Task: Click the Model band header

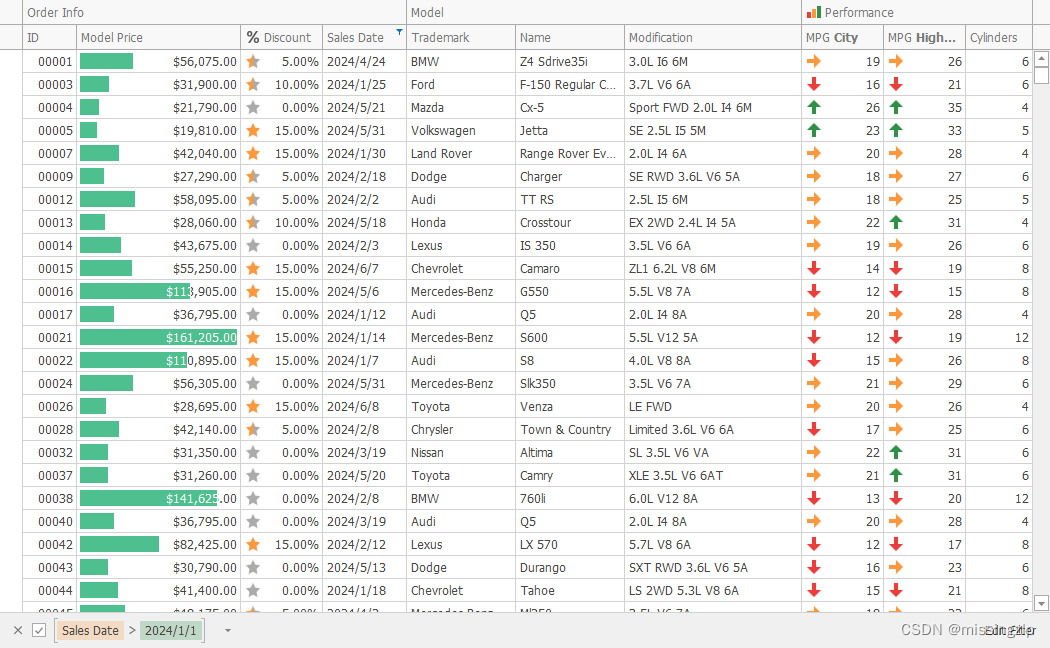Action: 604,12
